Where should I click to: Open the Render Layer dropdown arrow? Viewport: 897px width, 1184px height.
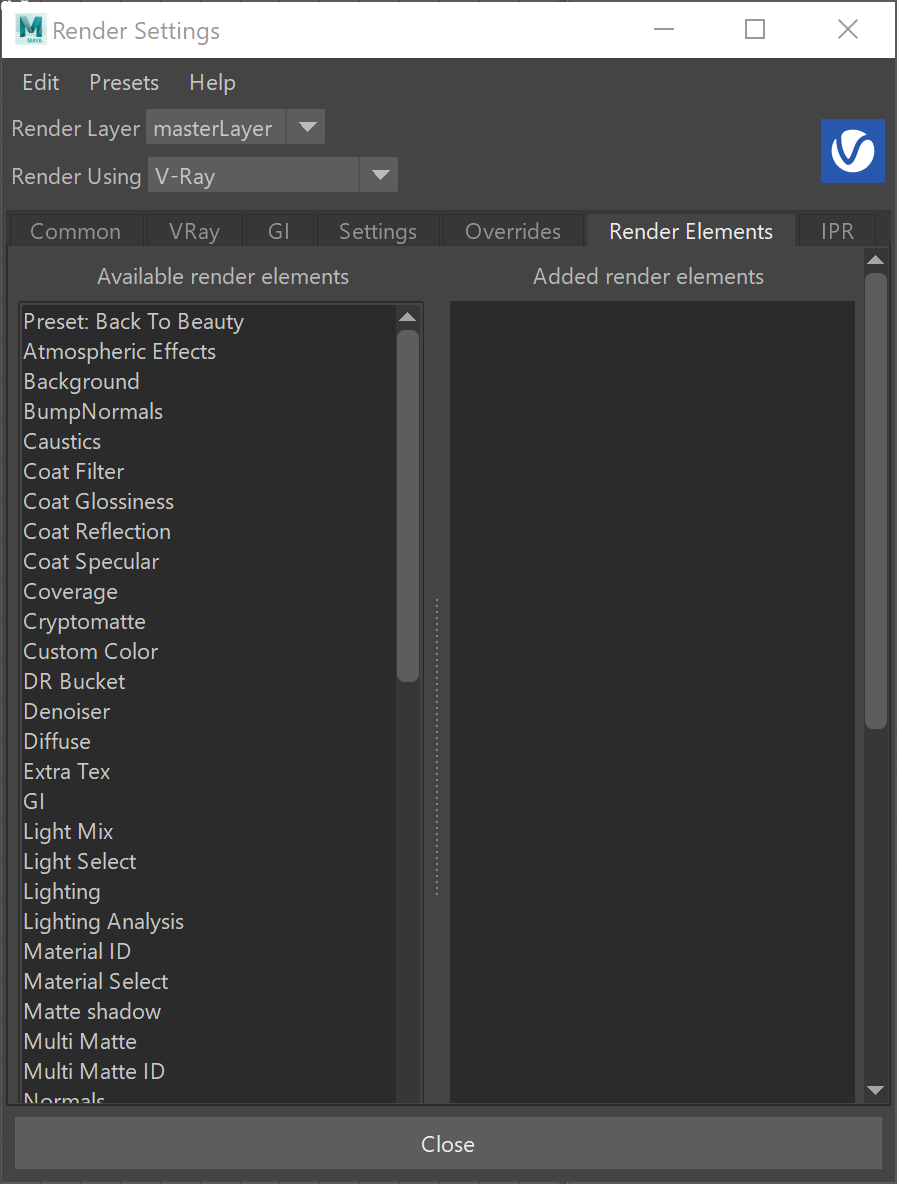tap(307, 127)
